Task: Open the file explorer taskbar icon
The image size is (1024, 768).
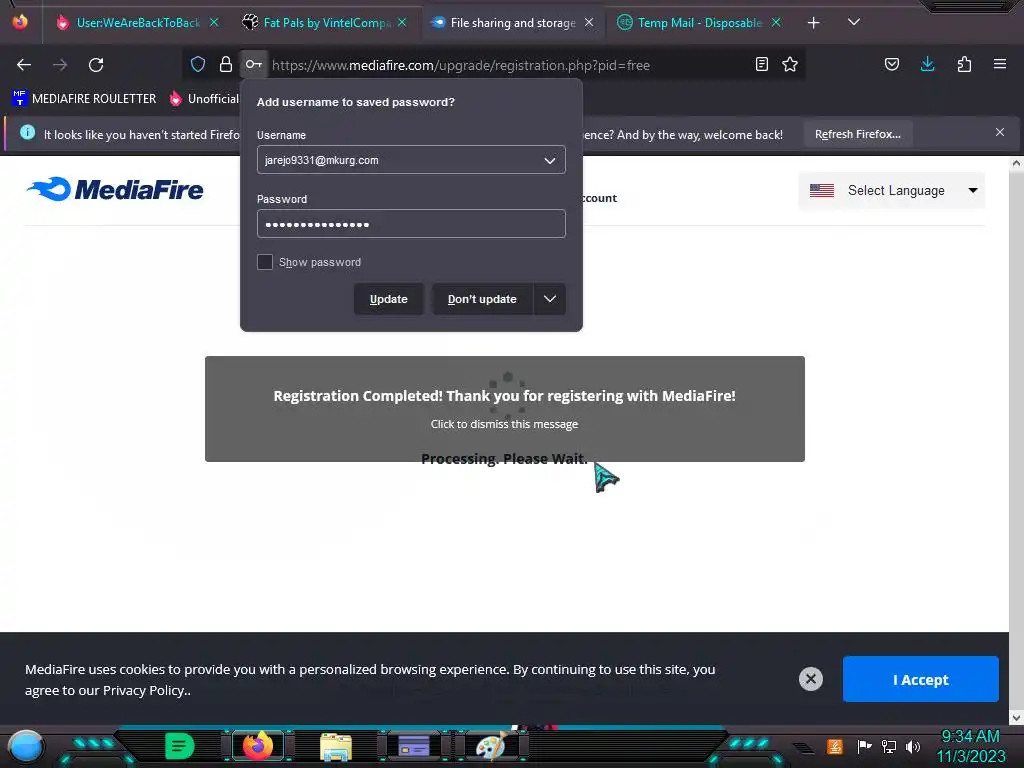Action: [336, 747]
